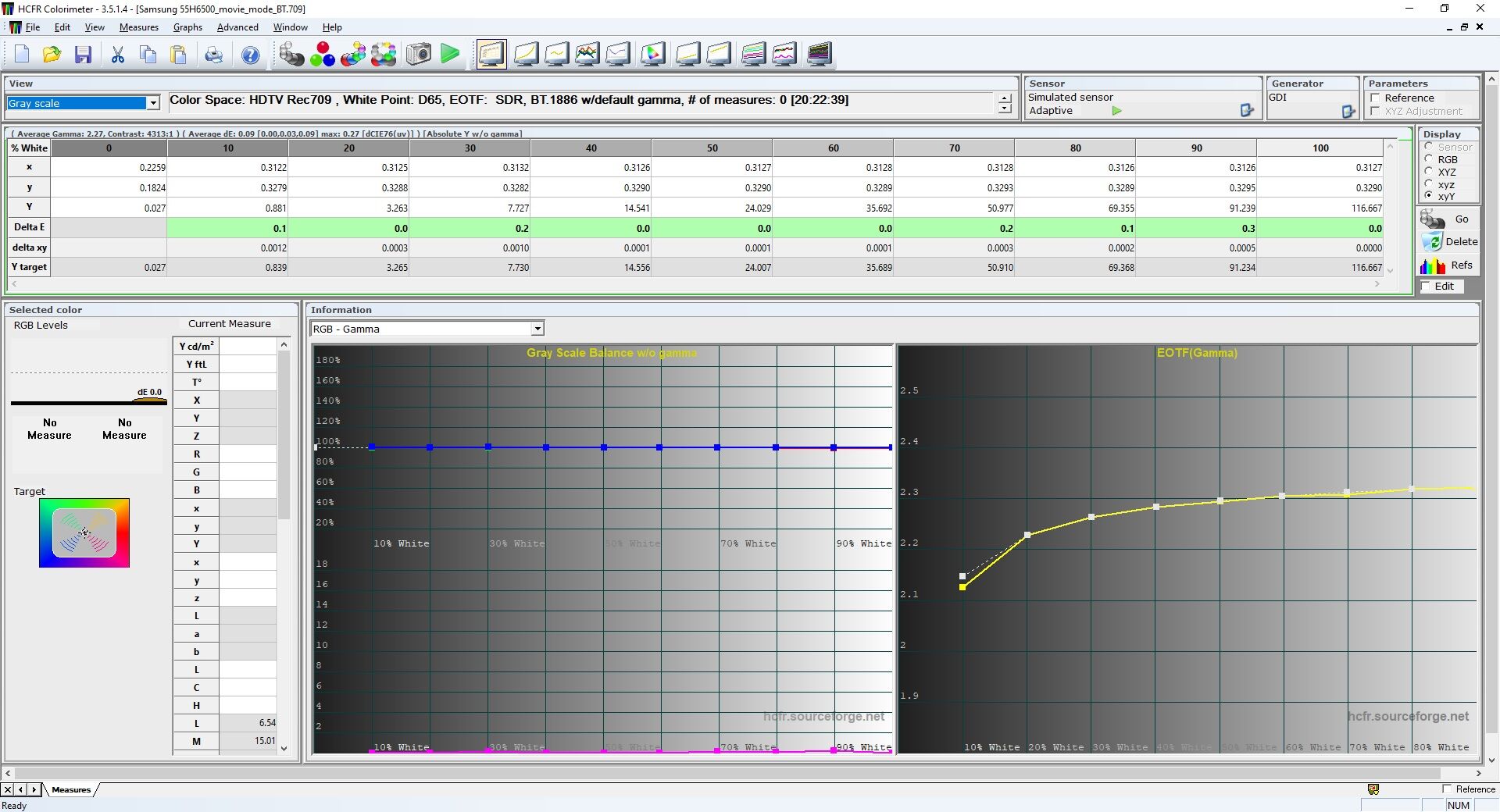Click the info text spinner down arrow

(1005, 109)
